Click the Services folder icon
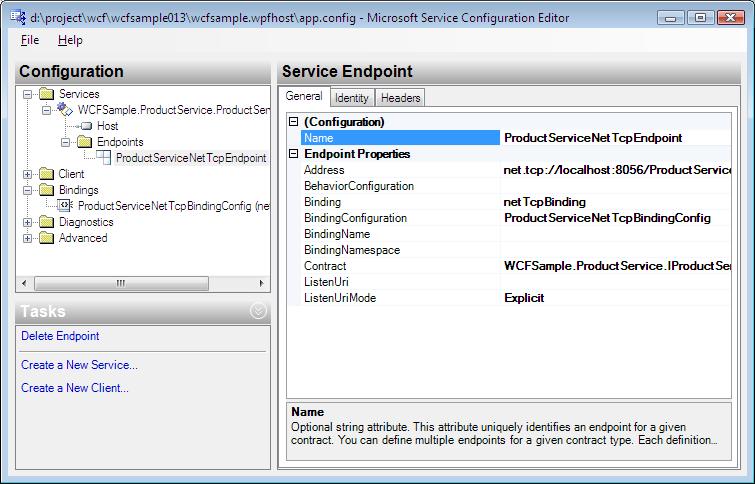The image size is (755, 484). (x=46, y=93)
